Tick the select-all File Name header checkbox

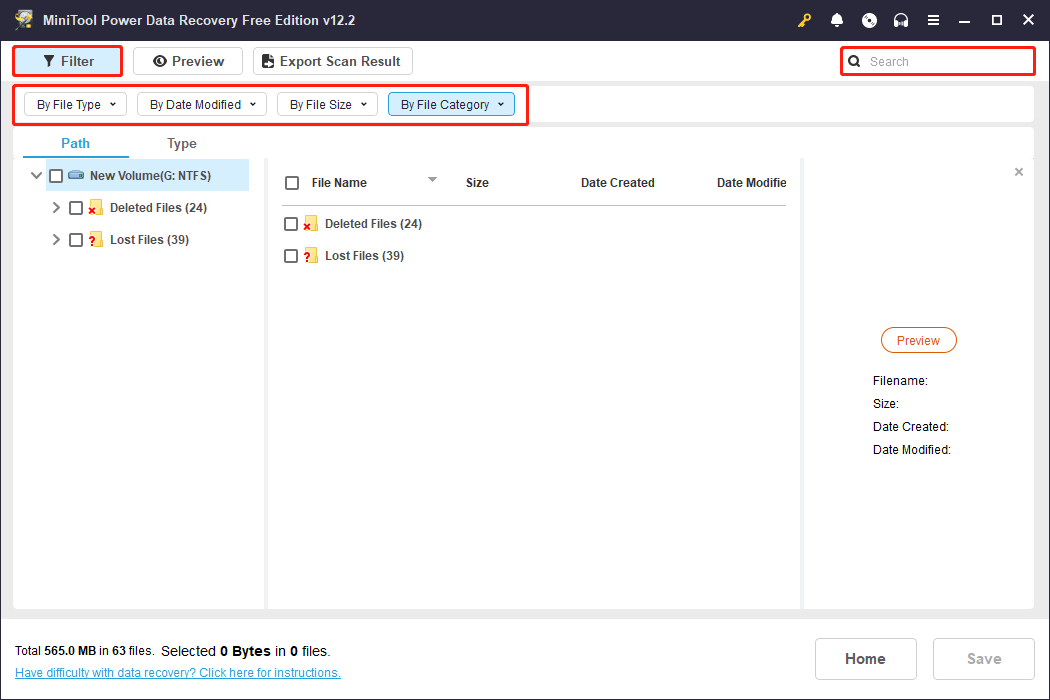(292, 183)
